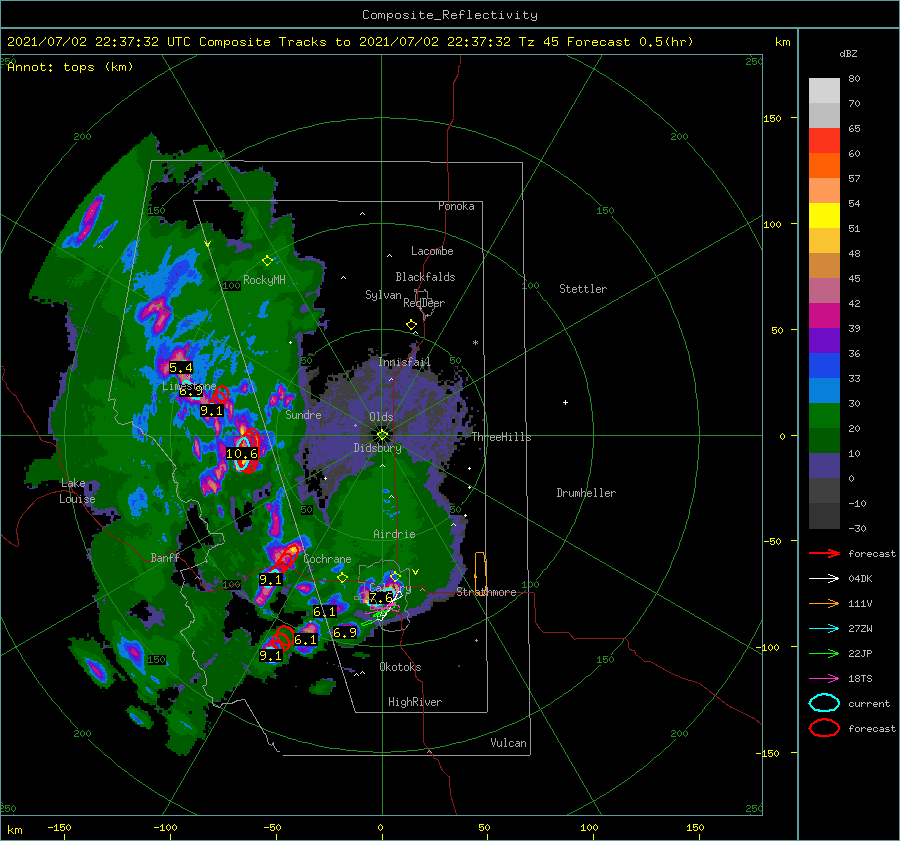Select the 65 dBZ red swatch

click(x=824, y=140)
